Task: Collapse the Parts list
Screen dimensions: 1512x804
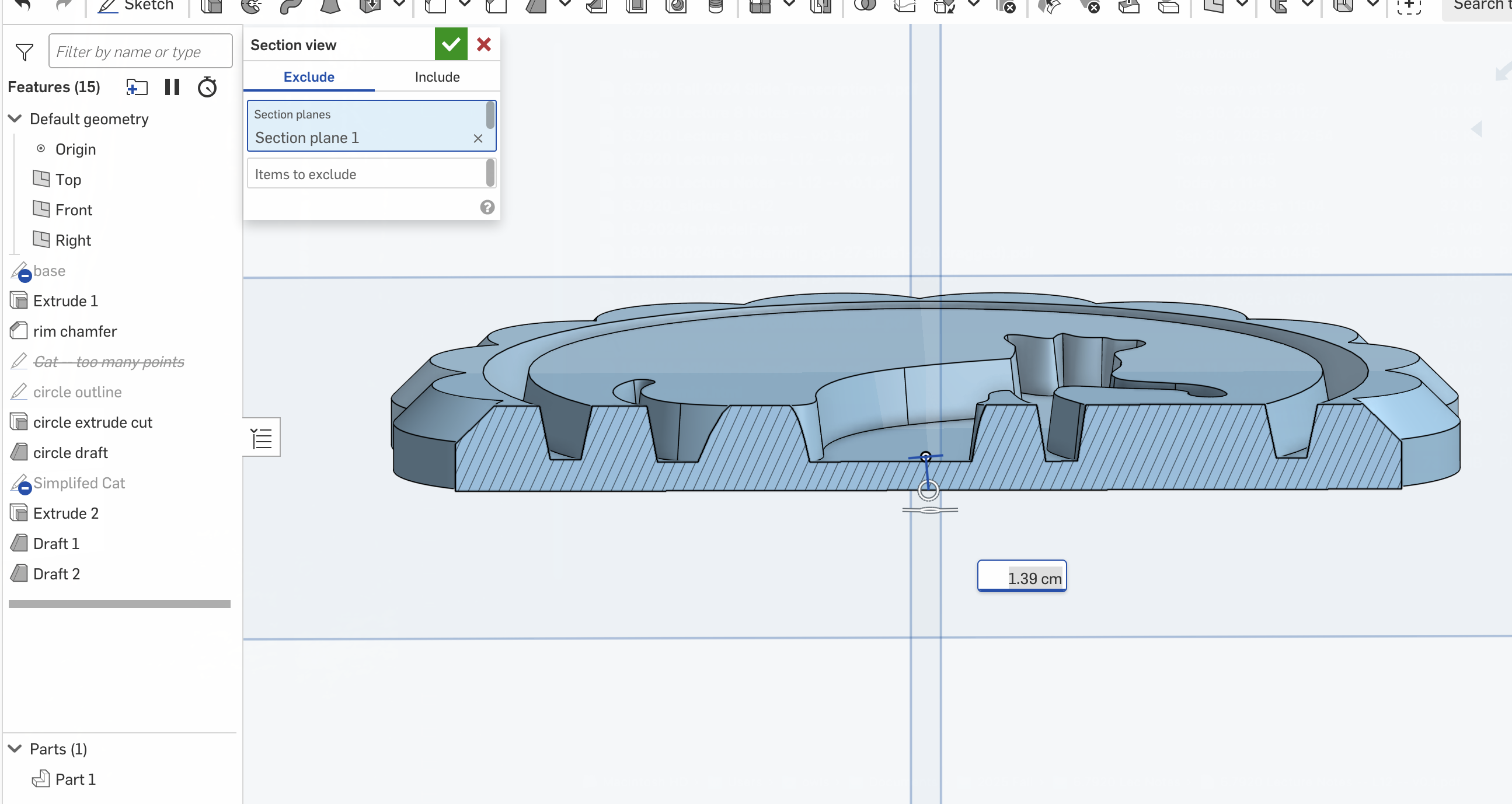Action: [x=15, y=749]
